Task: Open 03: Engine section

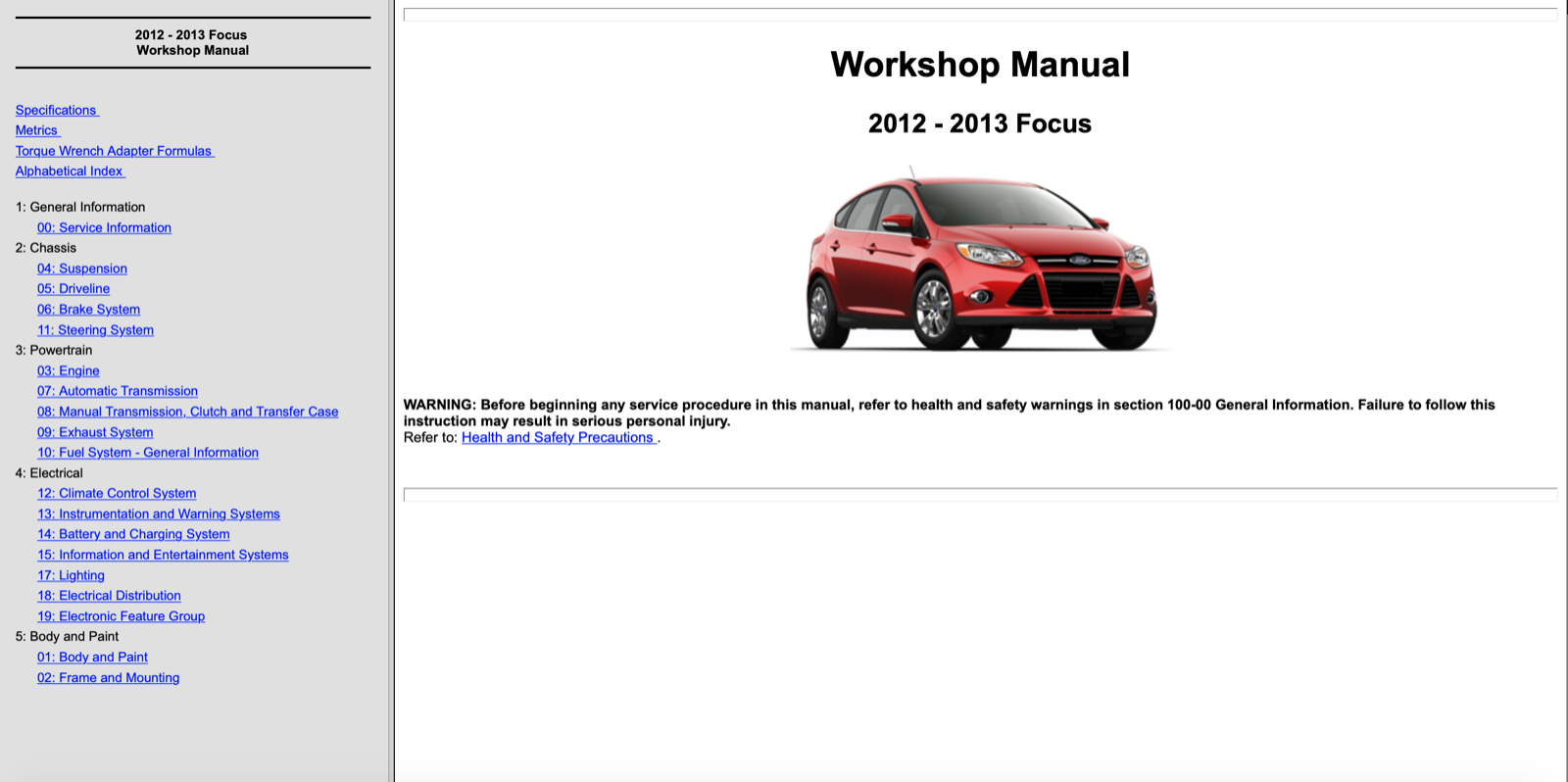Action: [x=69, y=370]
